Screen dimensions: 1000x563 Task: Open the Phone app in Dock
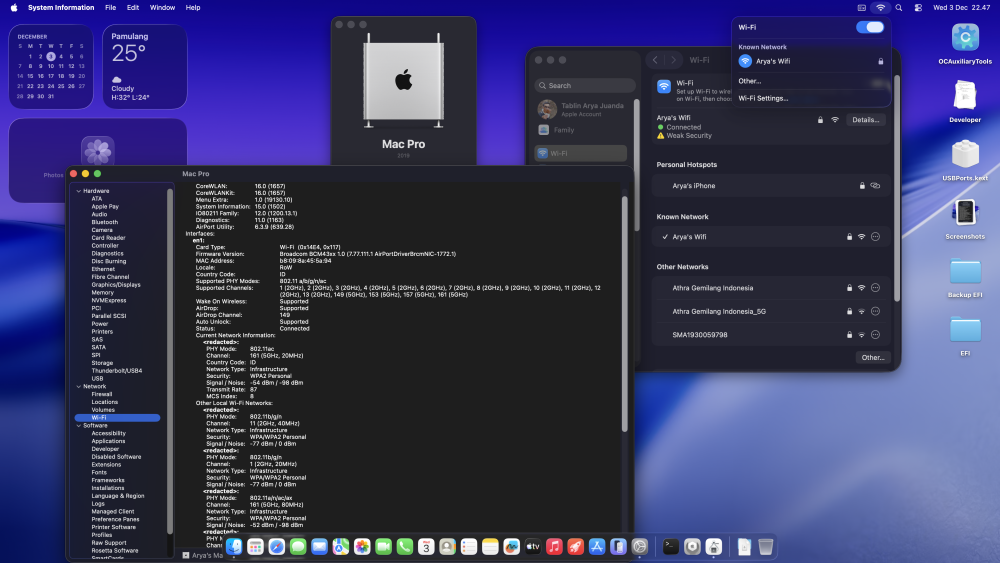(405, 546)
